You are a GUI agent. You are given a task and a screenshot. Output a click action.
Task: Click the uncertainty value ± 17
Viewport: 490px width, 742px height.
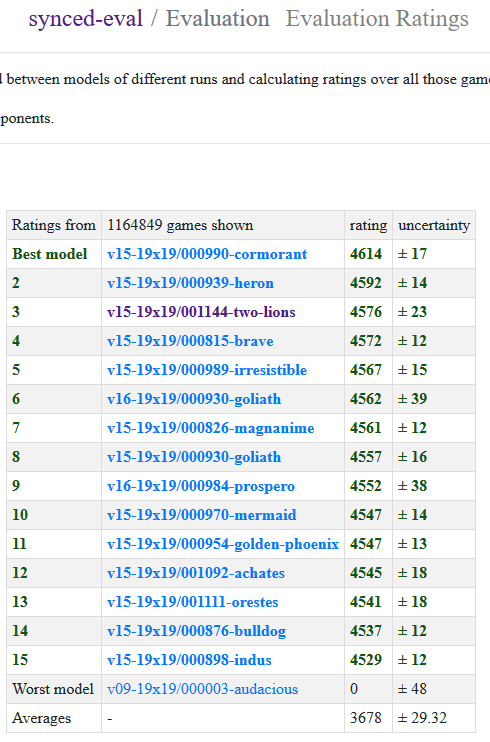click(412, 254)
